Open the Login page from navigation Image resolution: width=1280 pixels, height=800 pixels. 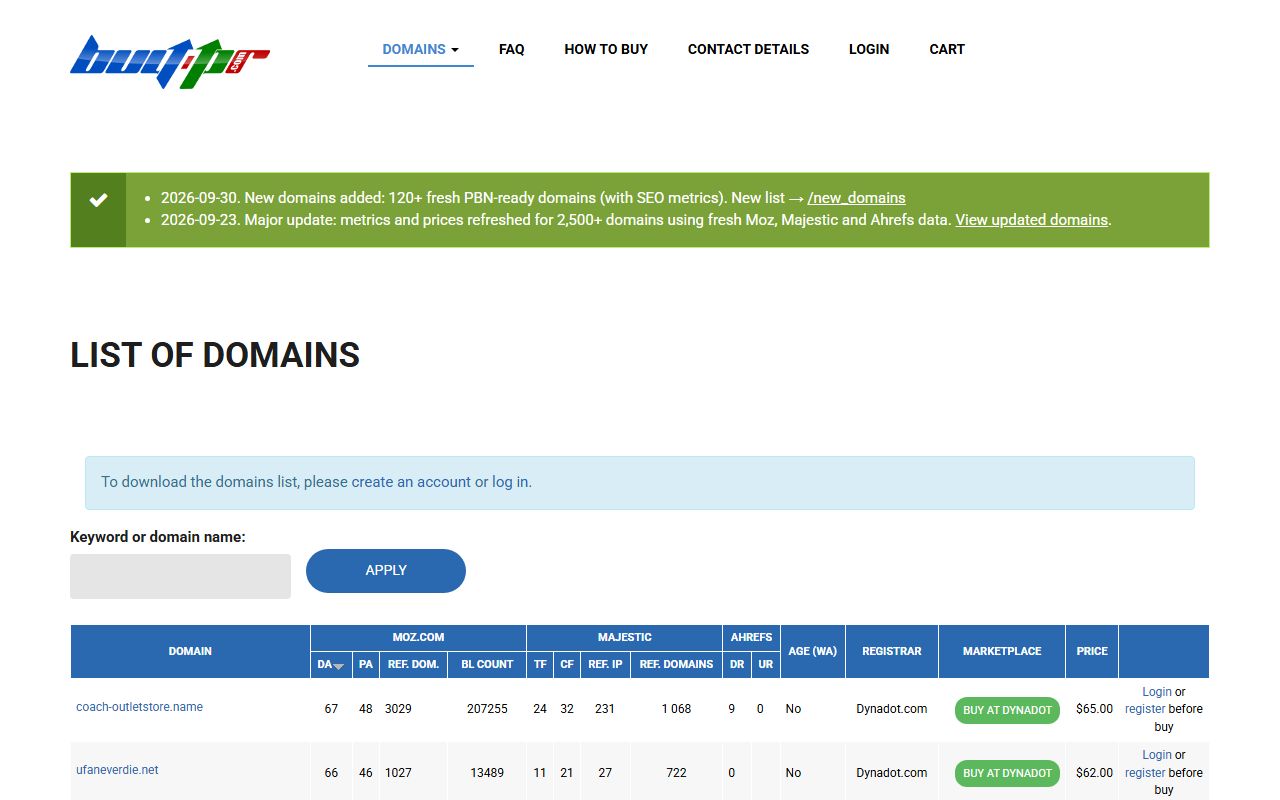point(869,49)
